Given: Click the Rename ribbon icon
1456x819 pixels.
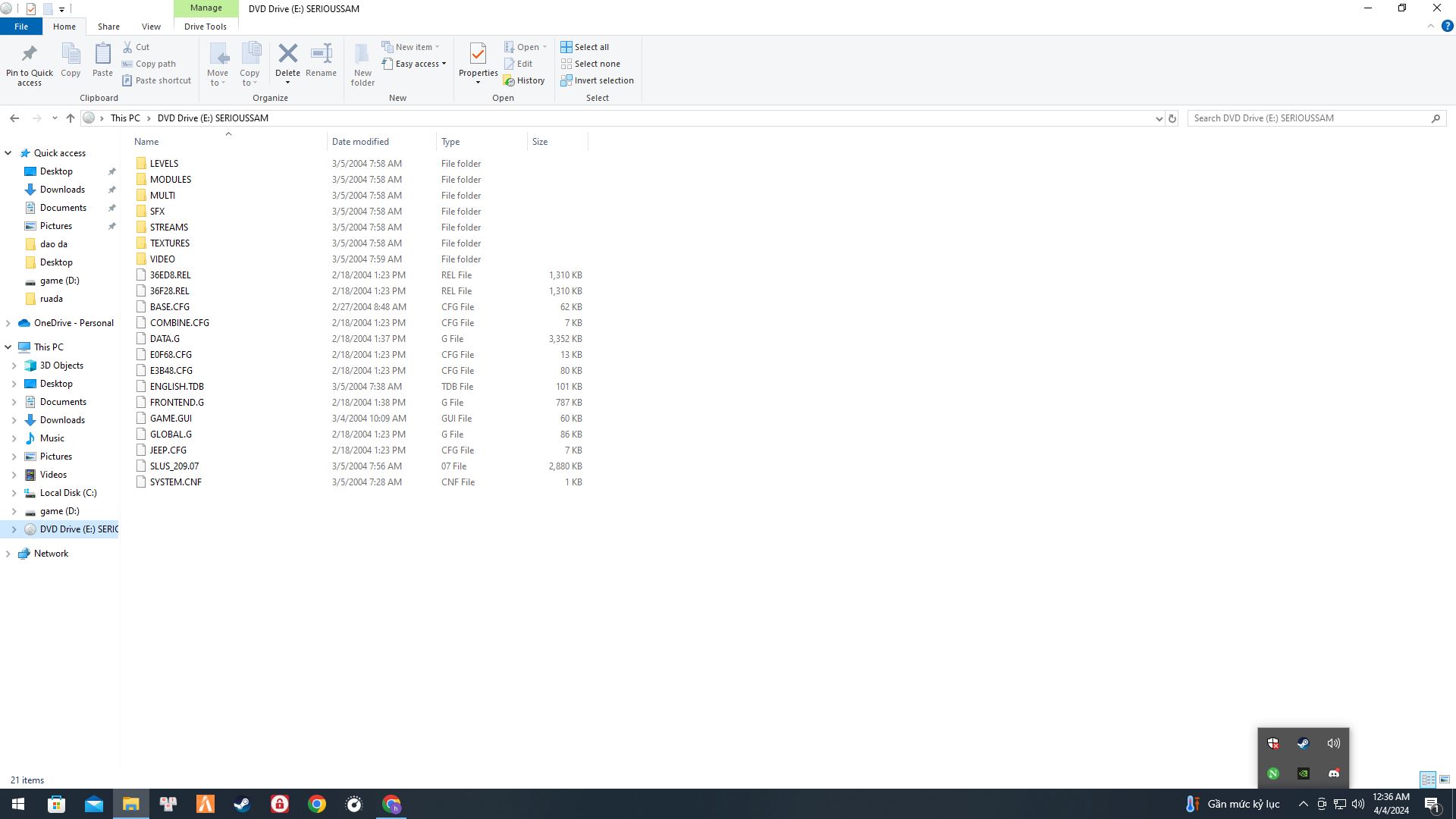Looking at the screenshot, I should (322, 54).
